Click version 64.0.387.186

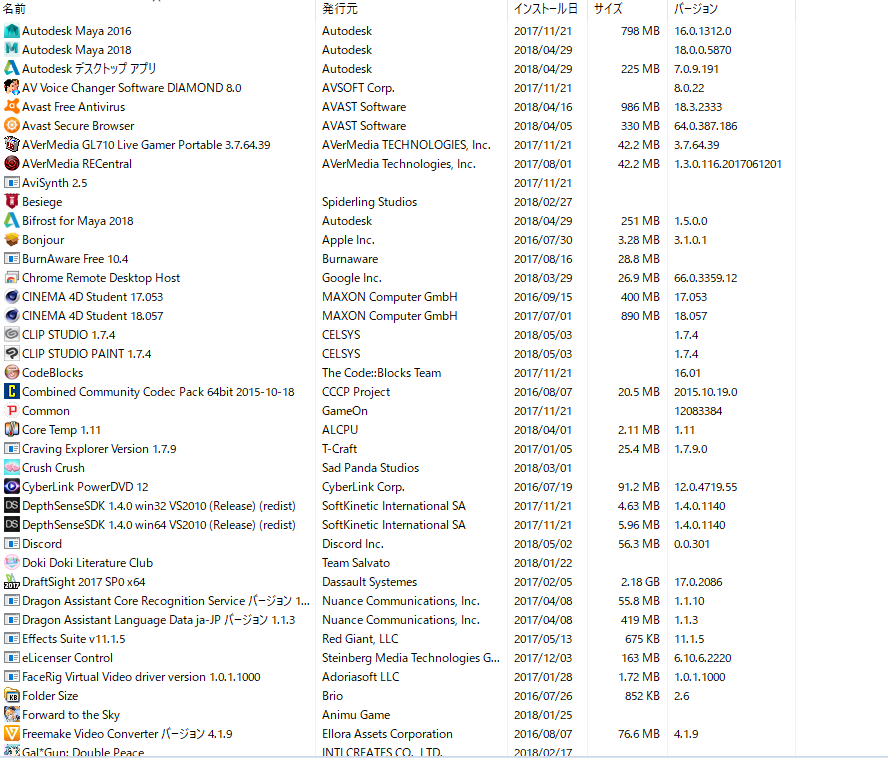click(x=706, y=126)
